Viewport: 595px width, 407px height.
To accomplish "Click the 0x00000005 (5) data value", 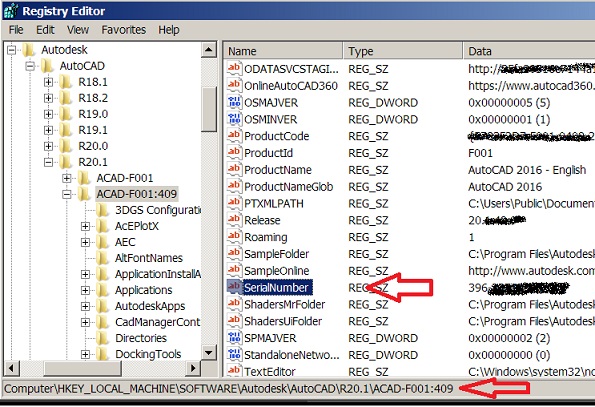I will pos(509,102).
